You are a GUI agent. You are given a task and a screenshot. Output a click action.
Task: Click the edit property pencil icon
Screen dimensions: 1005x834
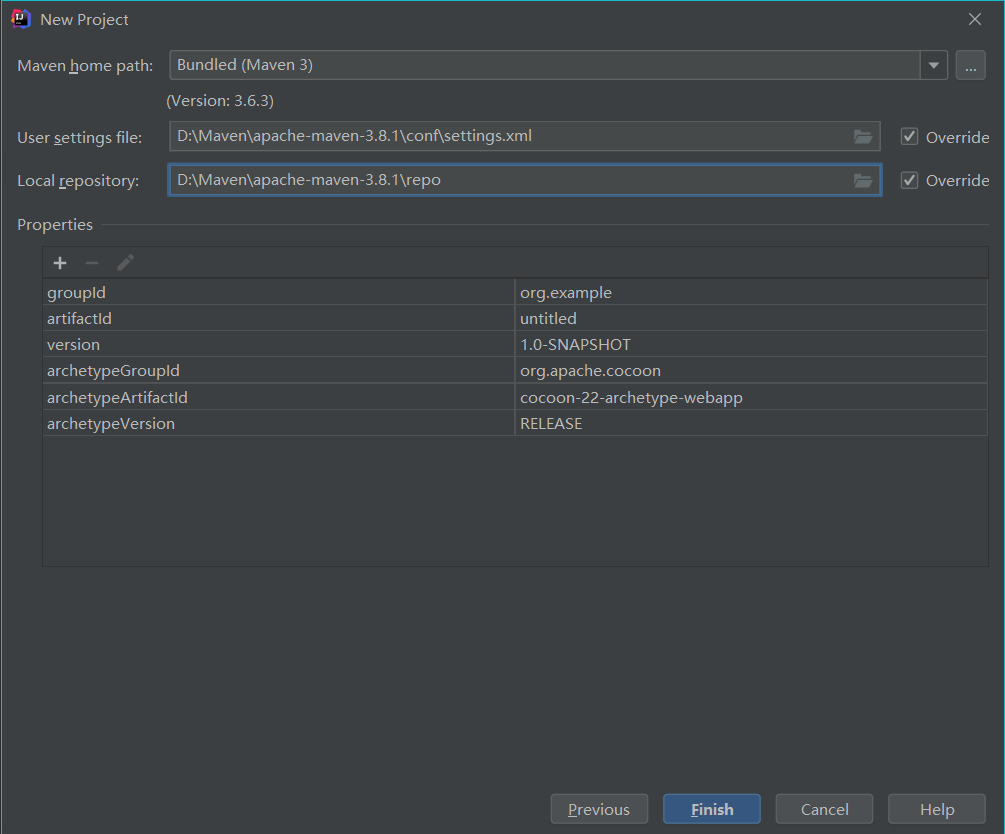[x=125, y=263]
